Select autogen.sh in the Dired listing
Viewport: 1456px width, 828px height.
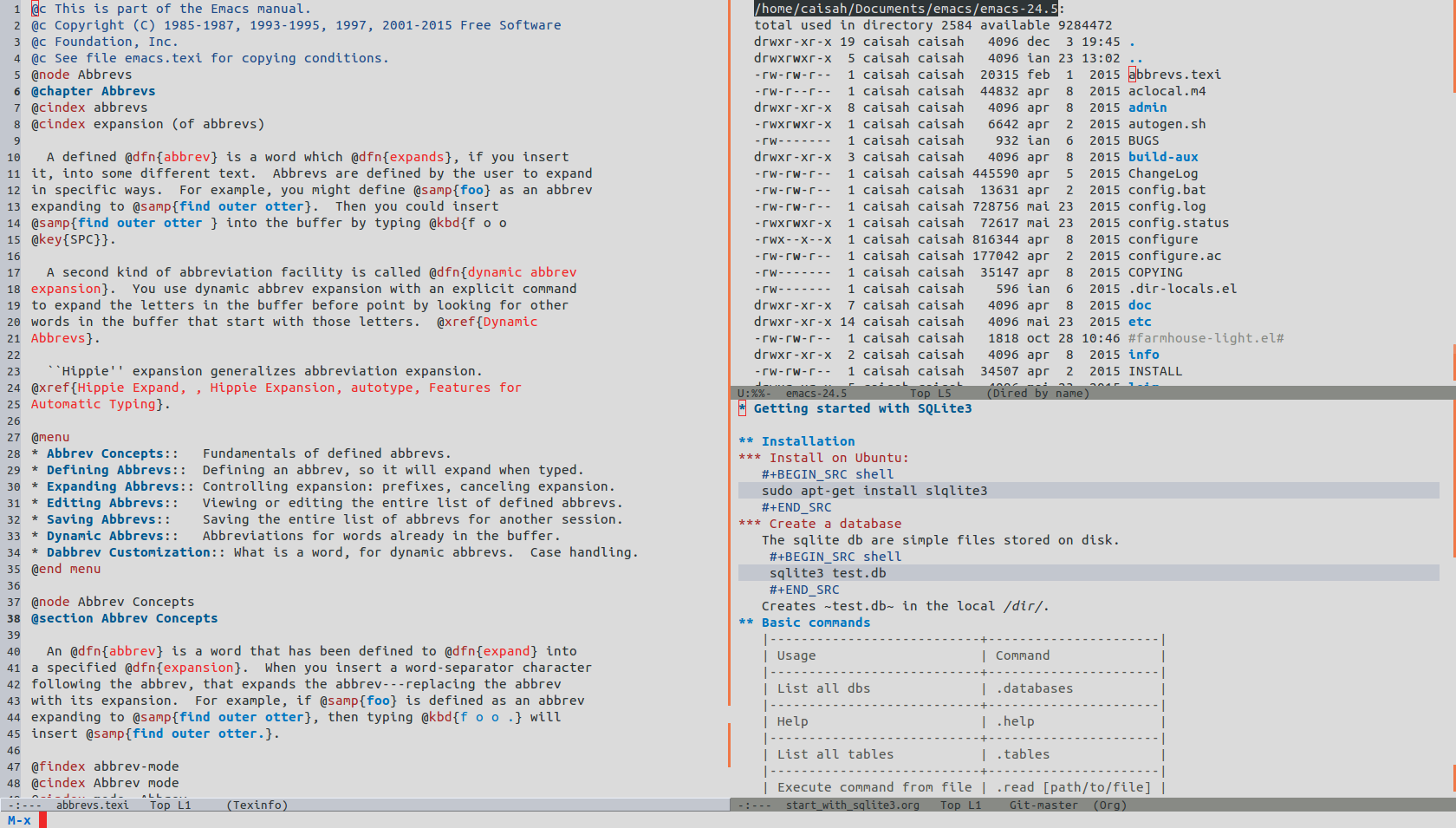pyautogui.click(x=1167, y=124)
